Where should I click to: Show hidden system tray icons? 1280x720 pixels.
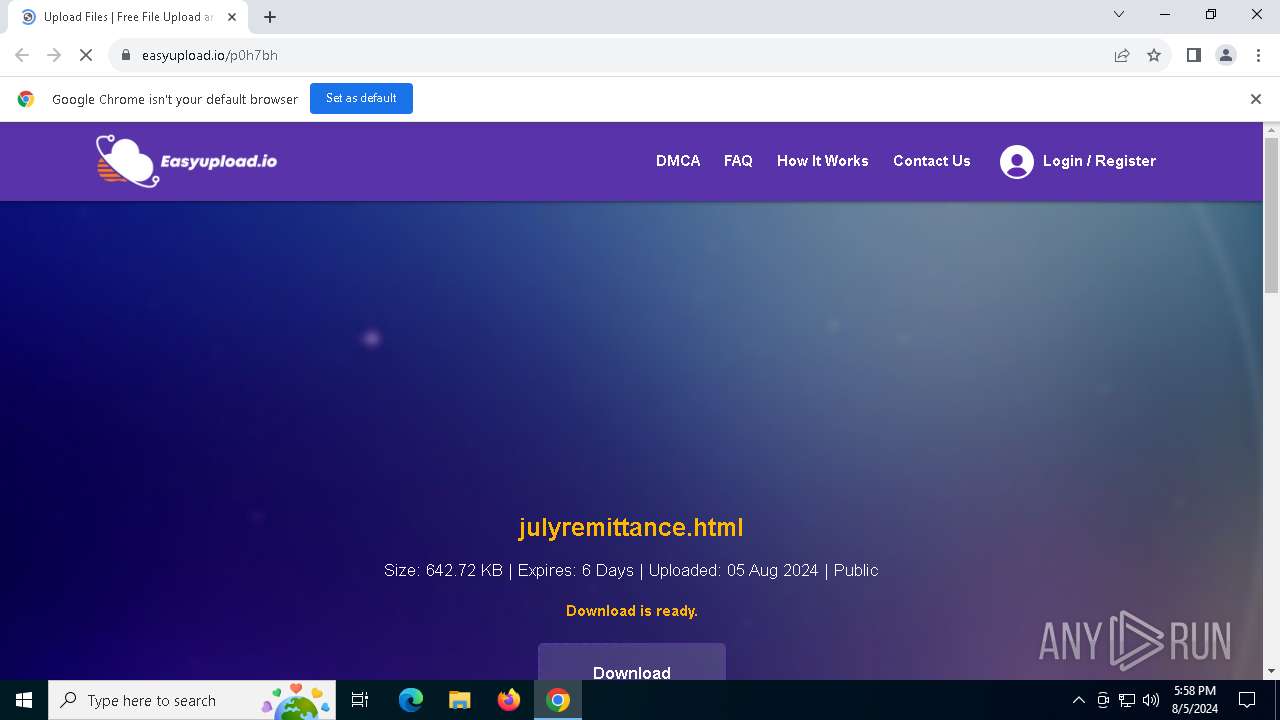coord(1078,700)
